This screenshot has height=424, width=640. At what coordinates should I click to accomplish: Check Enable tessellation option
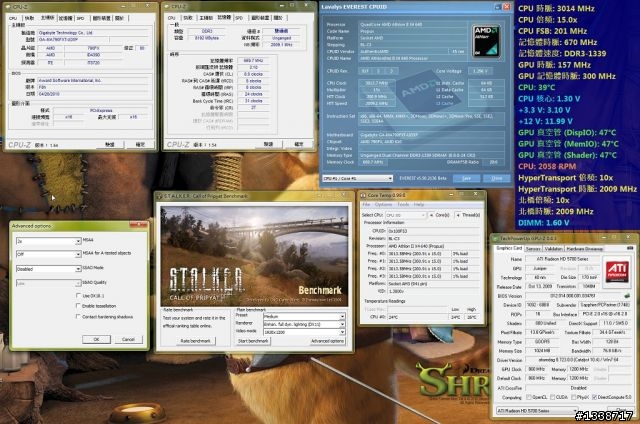(78, 306)
